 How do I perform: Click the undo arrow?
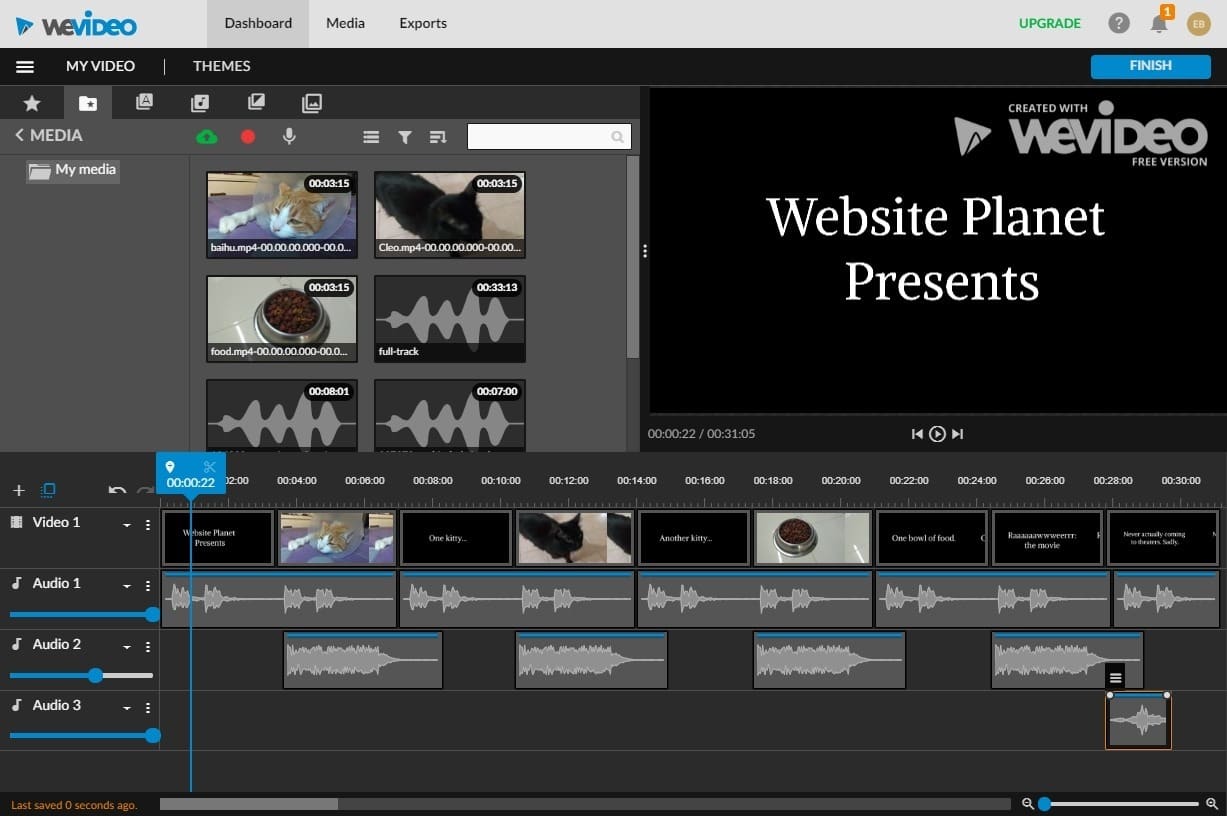pos(117,490)
